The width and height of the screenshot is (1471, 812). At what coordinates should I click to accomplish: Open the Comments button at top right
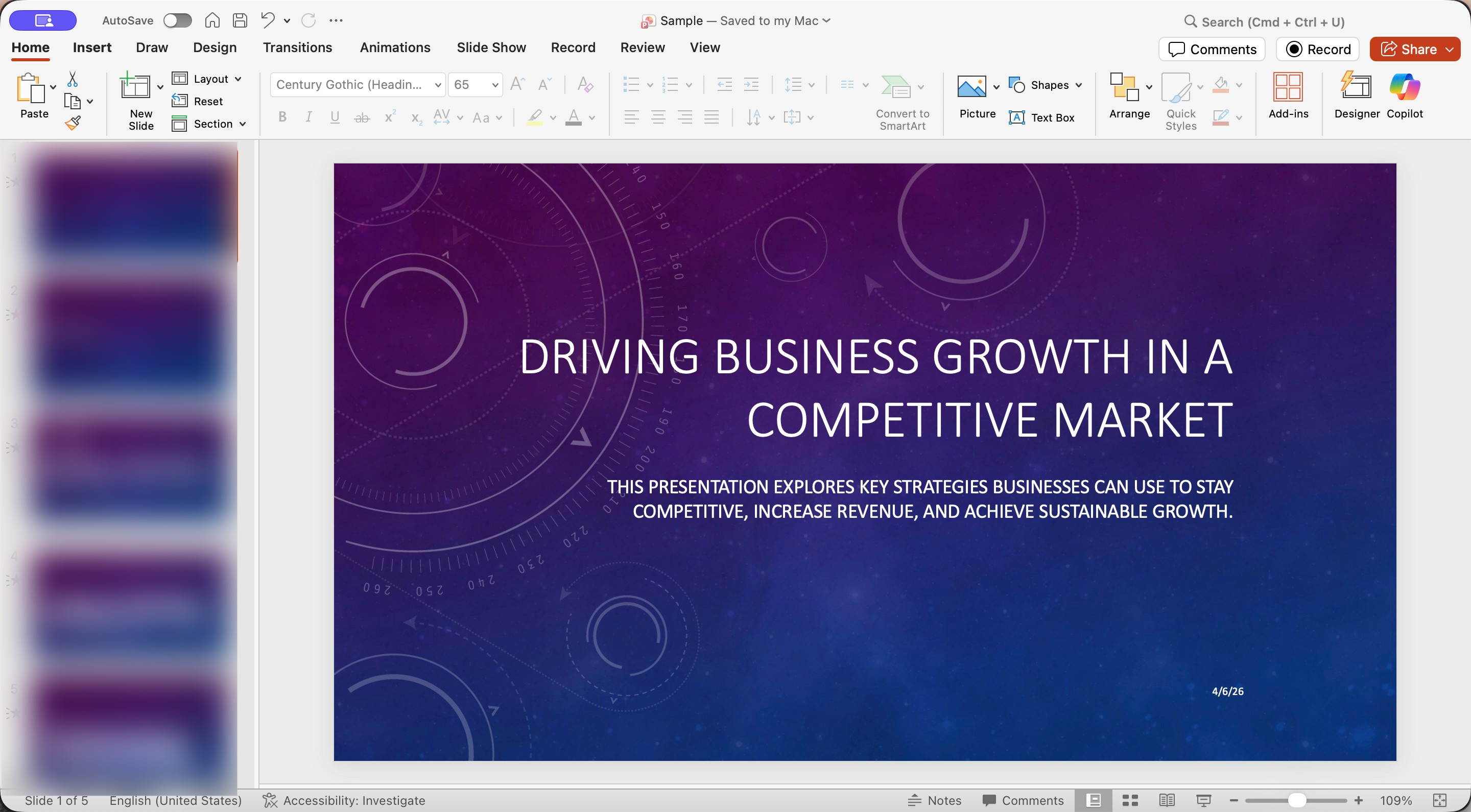click(x=1212, y=49)
